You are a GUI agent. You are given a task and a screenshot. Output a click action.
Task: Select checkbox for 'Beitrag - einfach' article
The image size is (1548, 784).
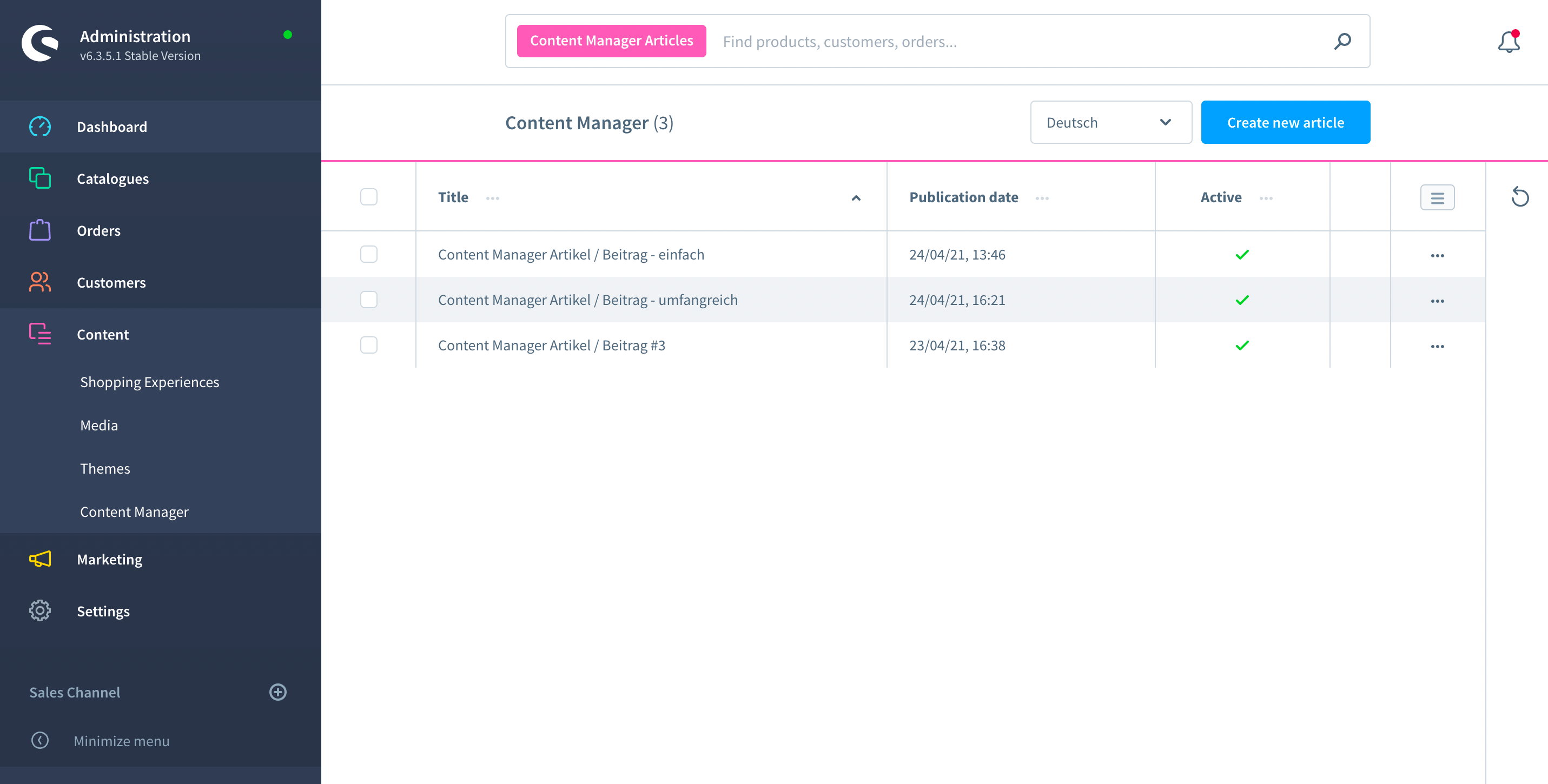coord(368,254)
